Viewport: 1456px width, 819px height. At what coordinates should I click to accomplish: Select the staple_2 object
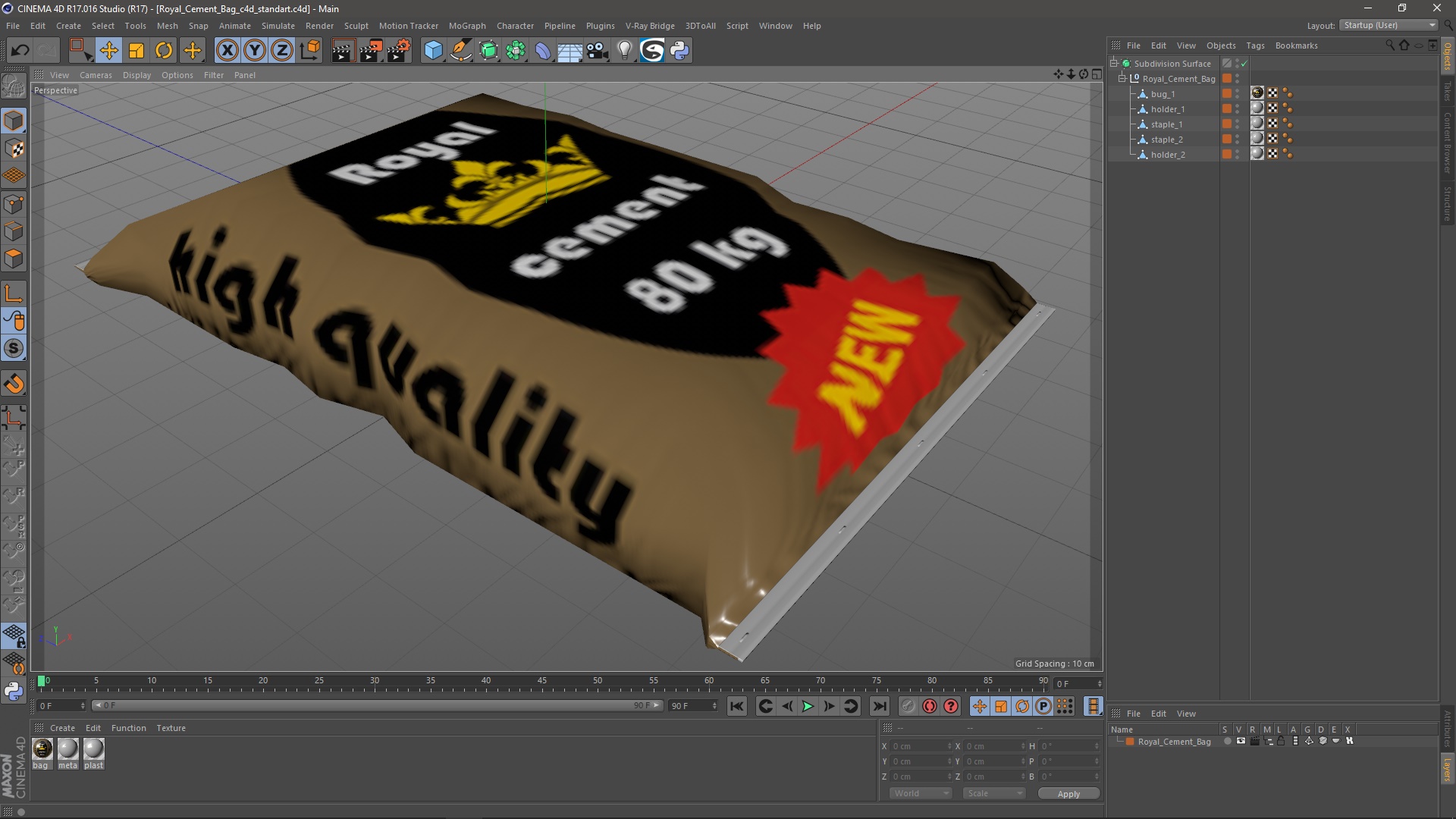click(x=1166, y=140)
